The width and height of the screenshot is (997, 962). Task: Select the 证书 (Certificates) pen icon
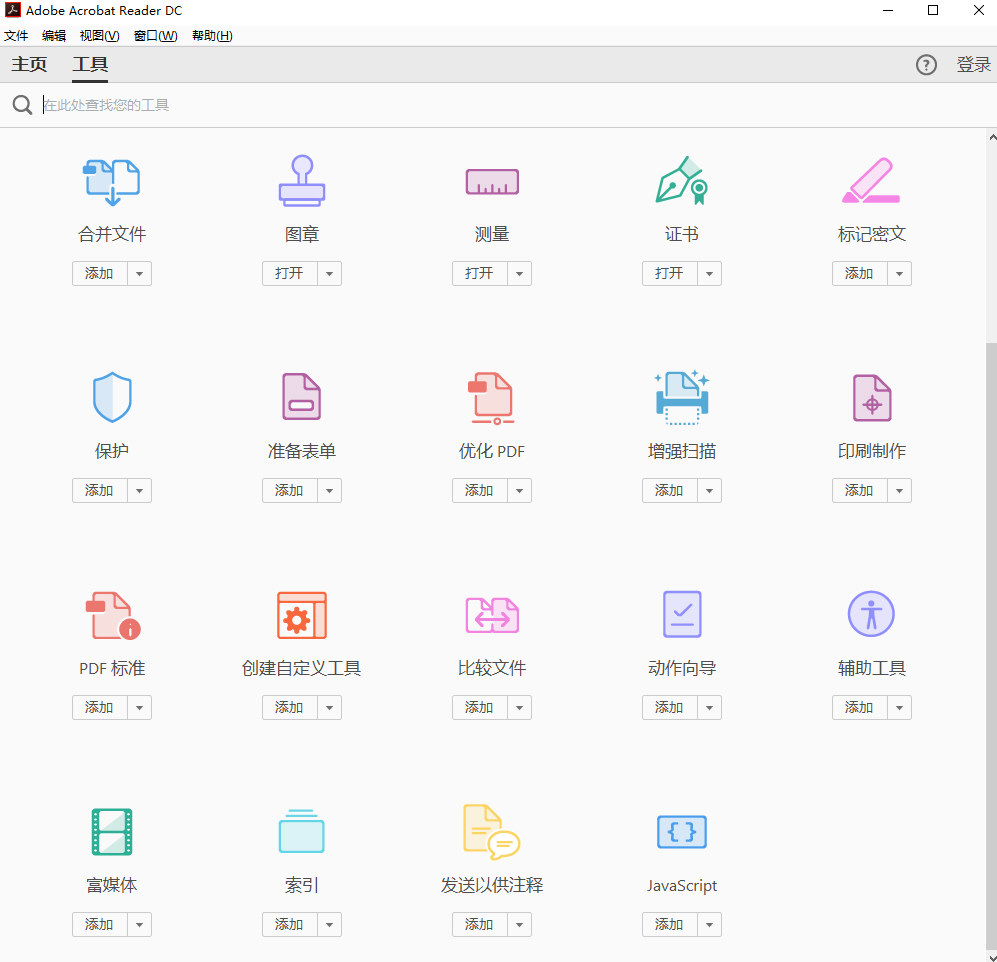pos(682,181)
